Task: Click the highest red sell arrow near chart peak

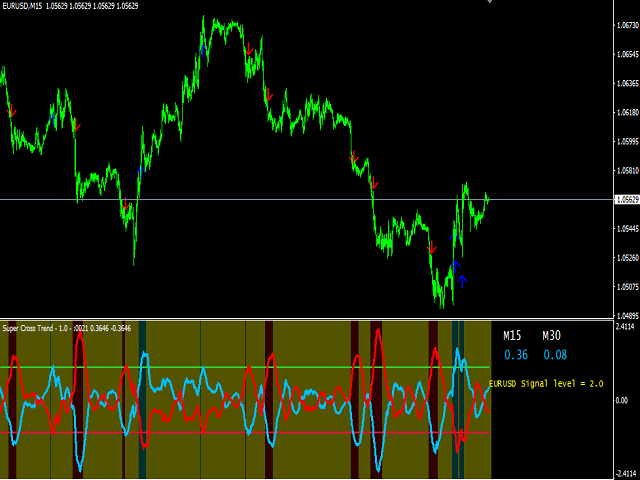Action: (248, 45)
